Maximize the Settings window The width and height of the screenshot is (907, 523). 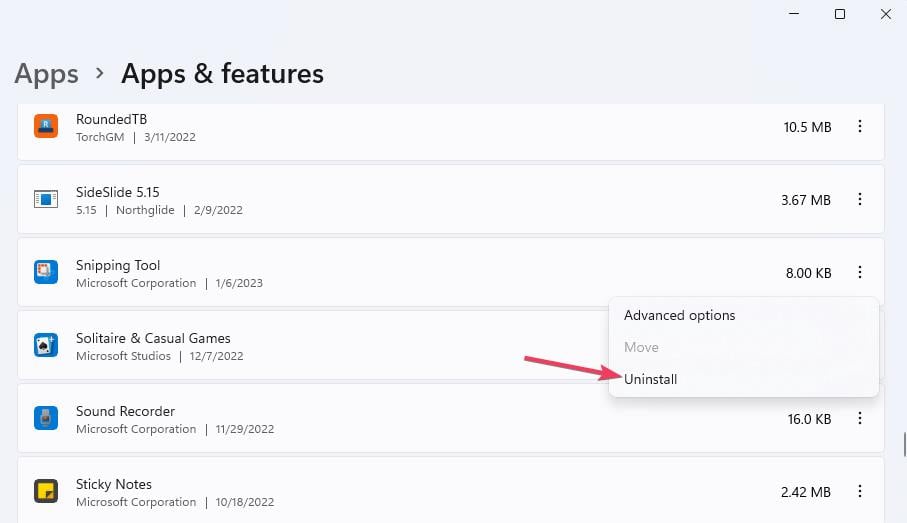840,14
